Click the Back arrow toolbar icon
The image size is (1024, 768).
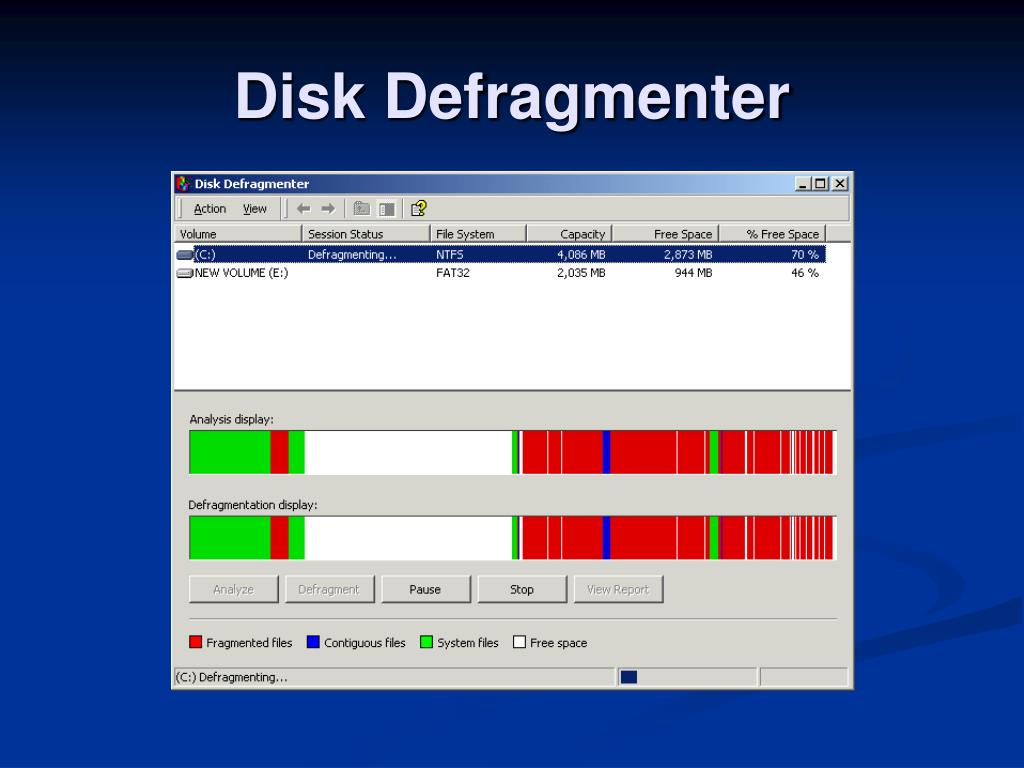[304, 208]
